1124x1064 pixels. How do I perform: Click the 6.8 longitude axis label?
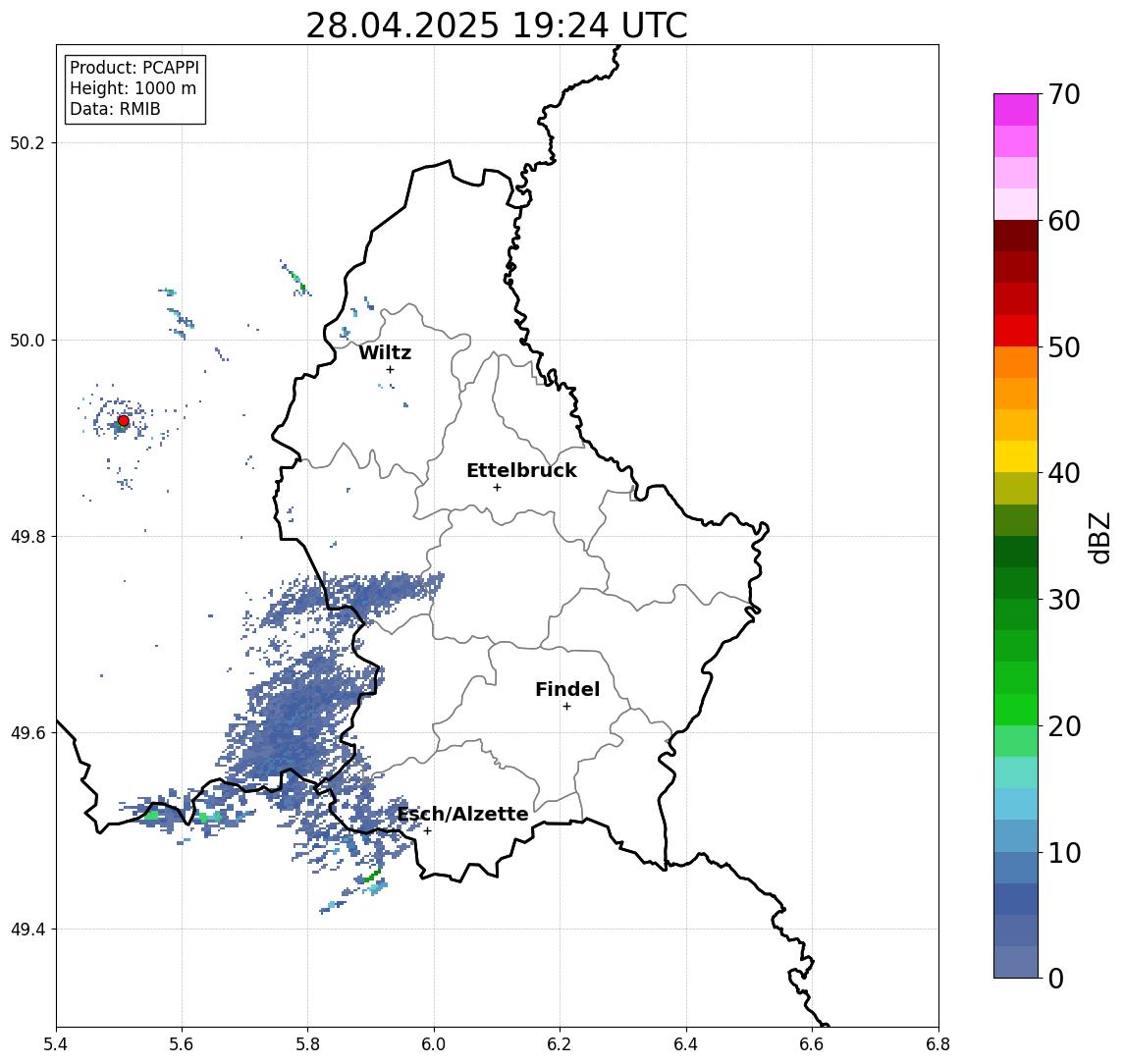click(x=937, y=1044)
